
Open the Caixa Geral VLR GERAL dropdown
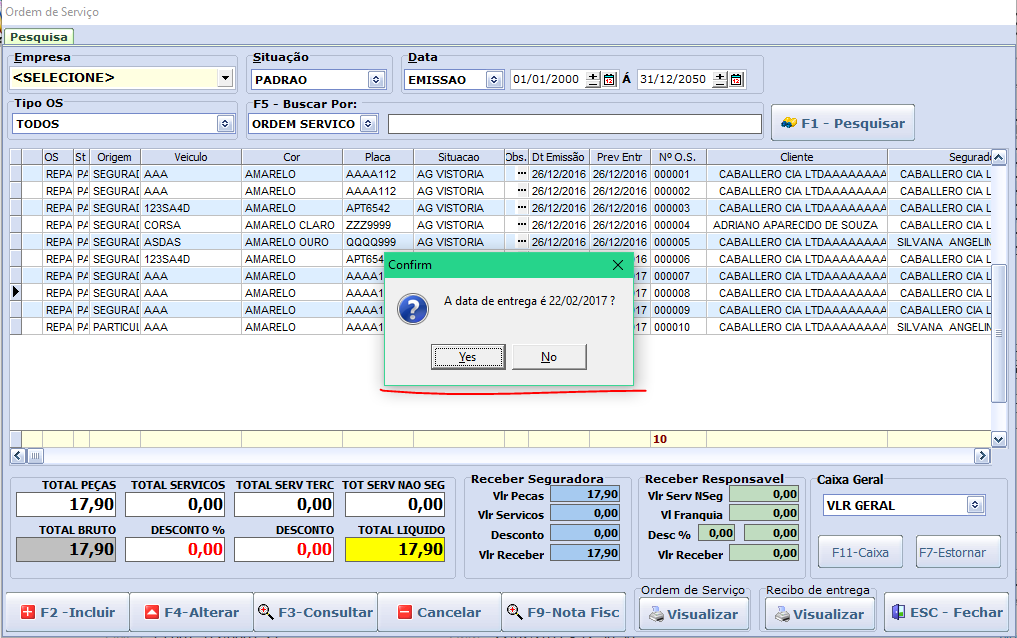pyautogui.click(x=975, y=505)
